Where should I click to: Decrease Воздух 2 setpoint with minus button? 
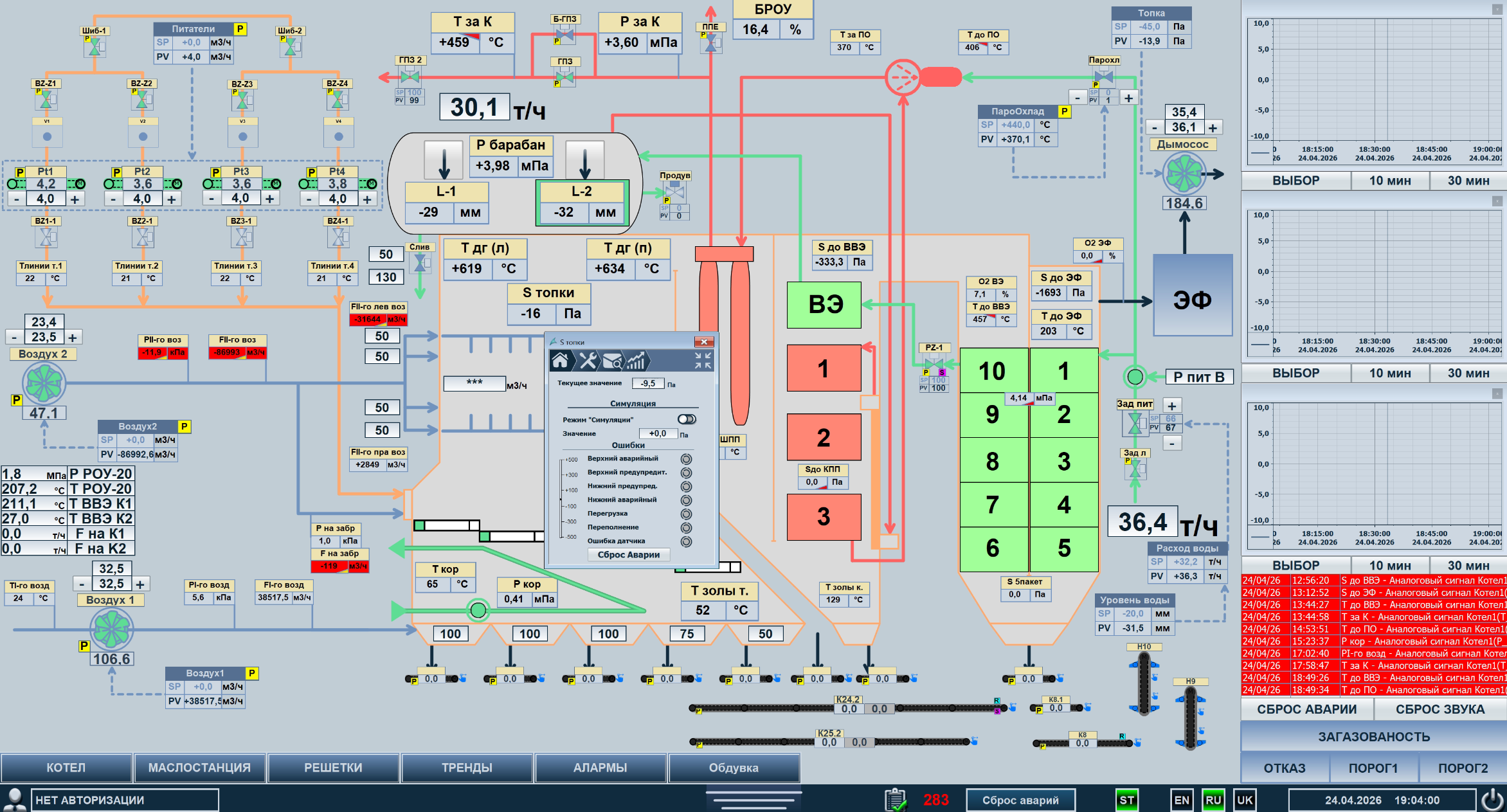(x=14, y=337)
